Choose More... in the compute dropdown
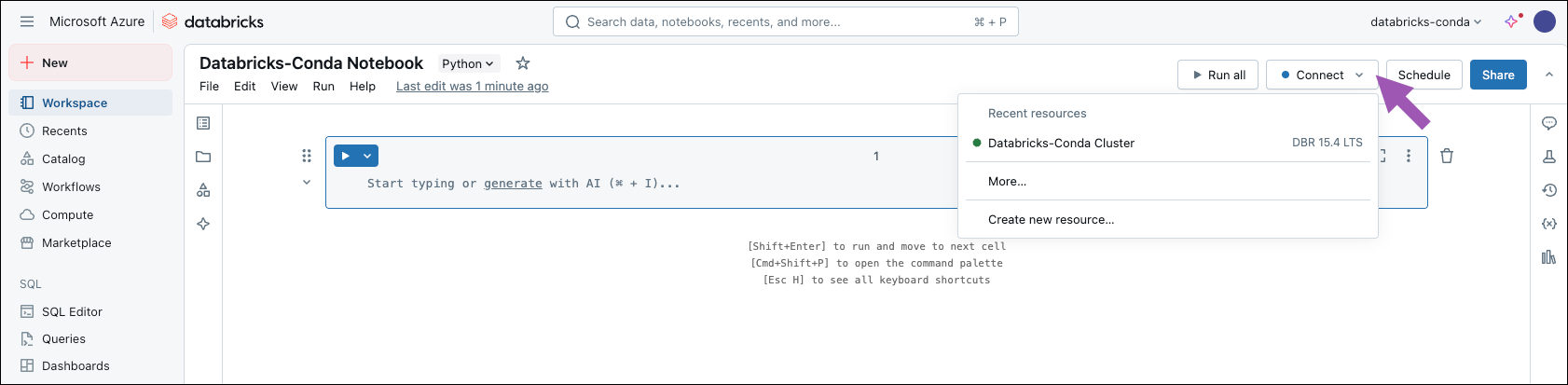The height and width of the screenshot is (385, 1568). pyautogui.click(x=1167, y=181)
